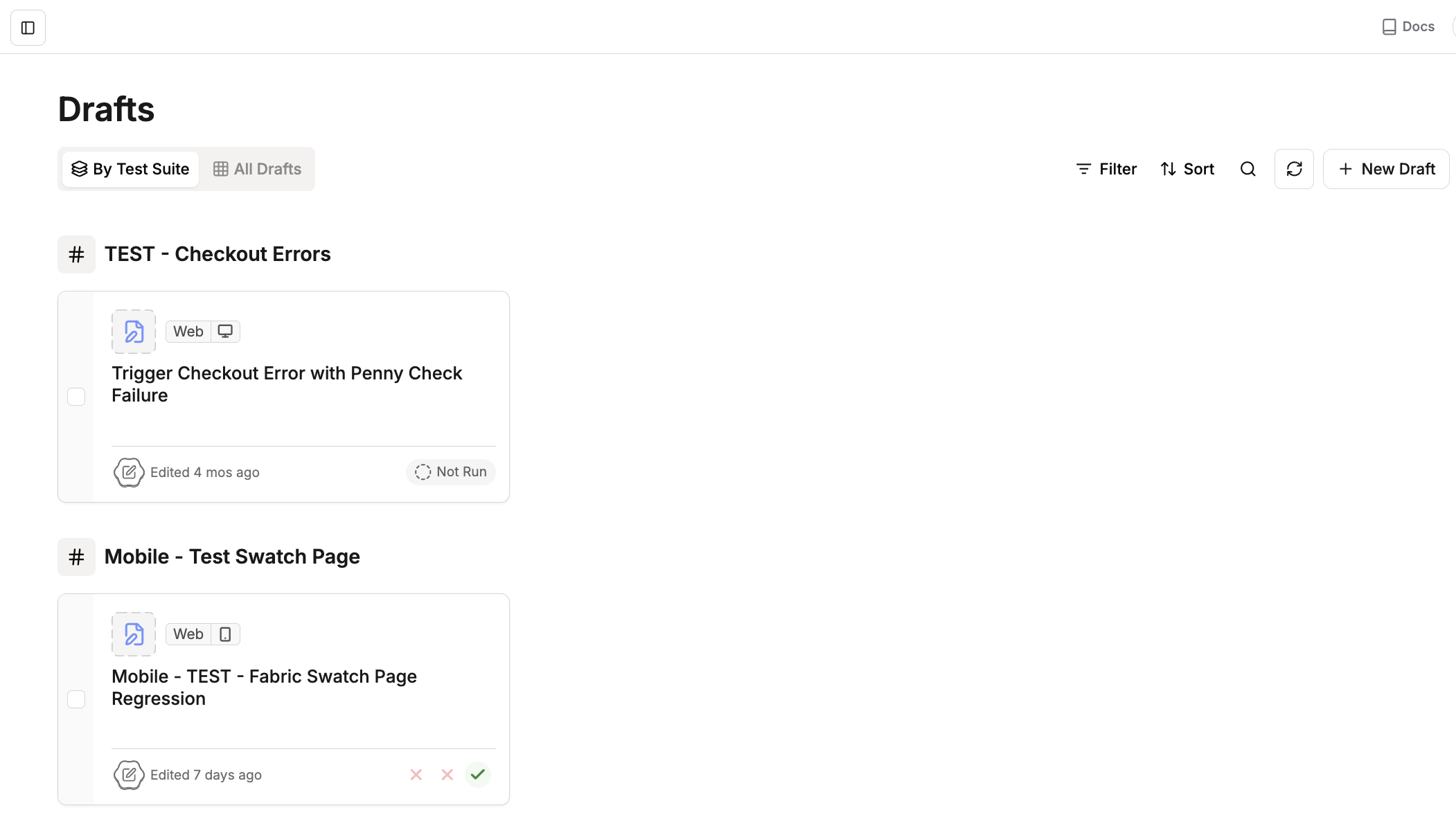Click draft file icon on Fabric Swatch card

point(134,634)
